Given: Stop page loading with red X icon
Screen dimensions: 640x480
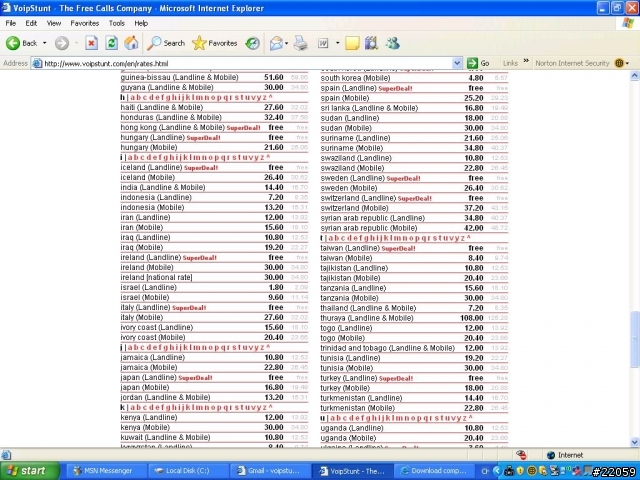Looking at the screenshot, I should pyautogui.click(x=91, y=43).
